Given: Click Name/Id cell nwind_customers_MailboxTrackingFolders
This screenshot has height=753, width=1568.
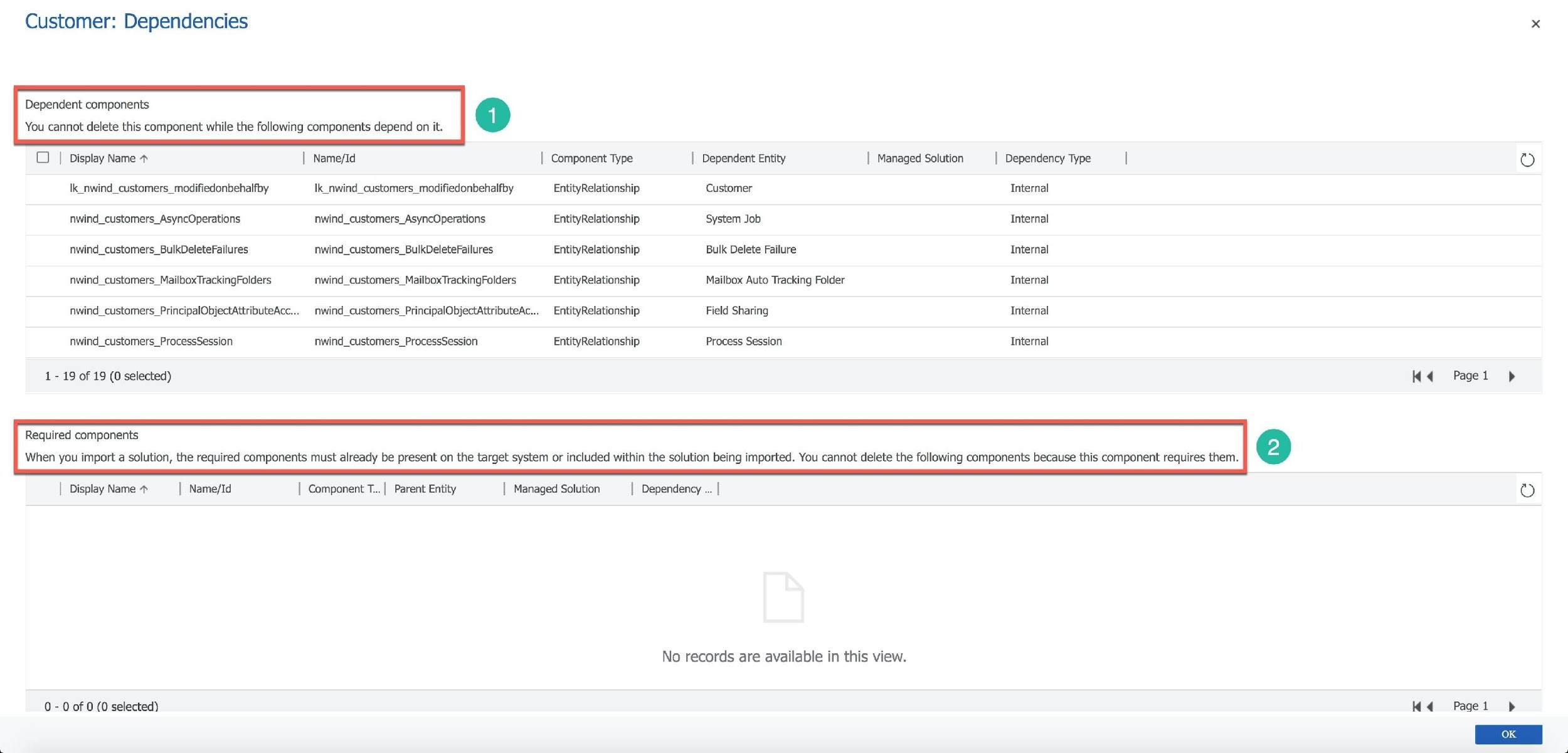Looking at the screenshot, I should click(x=415, y=280).
